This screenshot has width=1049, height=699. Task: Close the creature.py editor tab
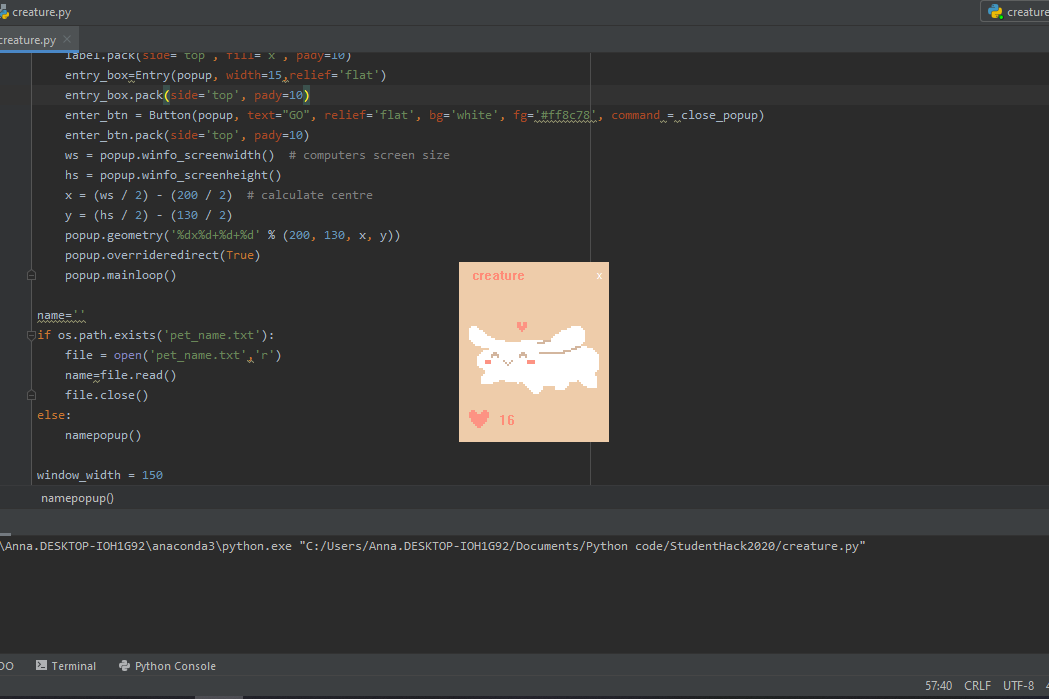coord(67,39)
